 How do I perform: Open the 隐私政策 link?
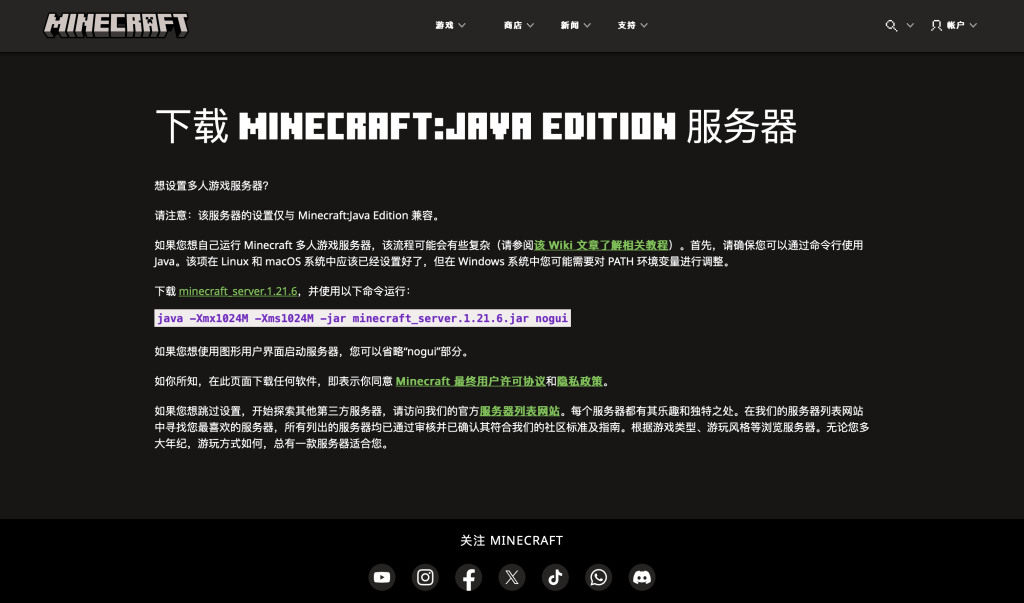[580, 381]
